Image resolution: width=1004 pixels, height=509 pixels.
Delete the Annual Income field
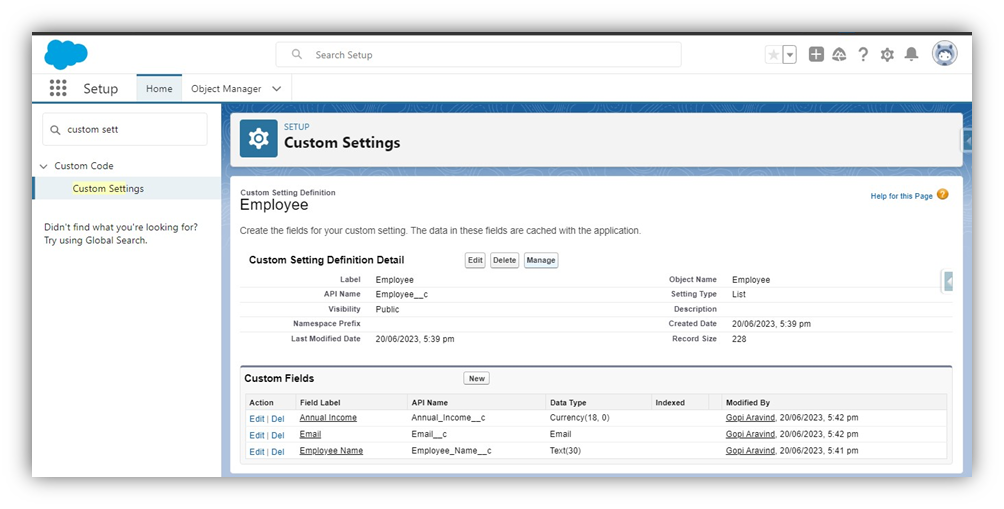pyautogui.click(x=278, y=419)
